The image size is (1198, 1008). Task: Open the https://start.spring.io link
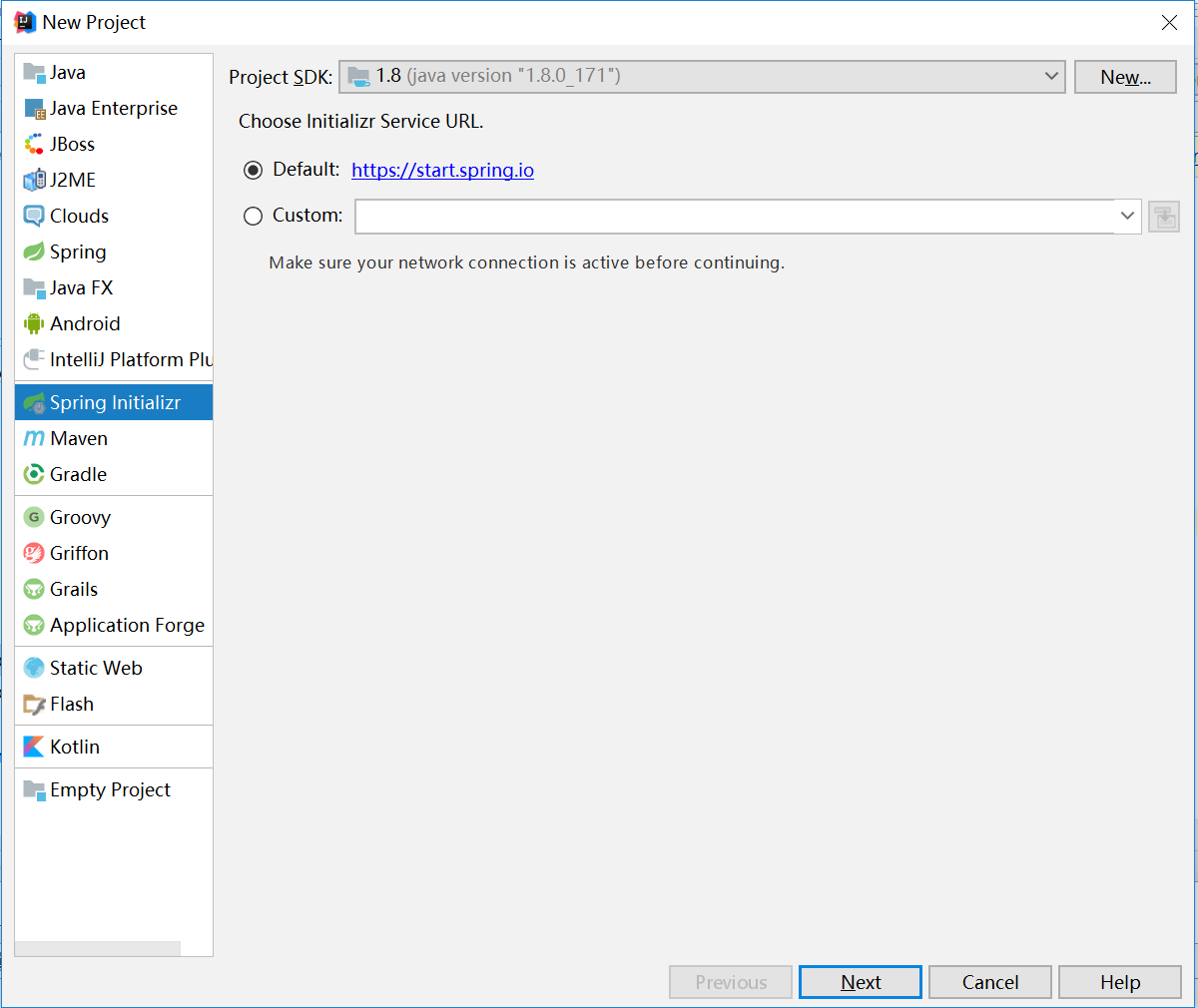pyautogui.click(x=442, y=170)
